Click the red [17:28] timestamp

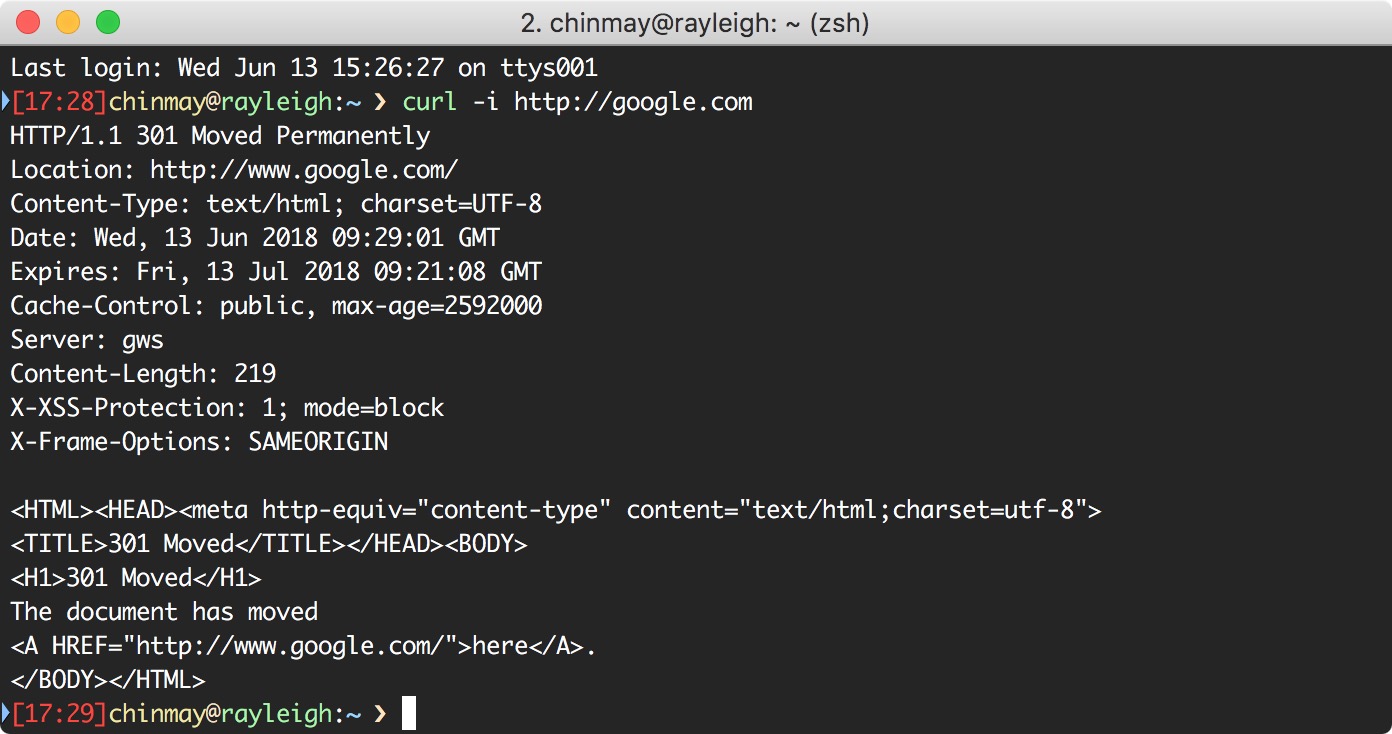coord(59,102)
